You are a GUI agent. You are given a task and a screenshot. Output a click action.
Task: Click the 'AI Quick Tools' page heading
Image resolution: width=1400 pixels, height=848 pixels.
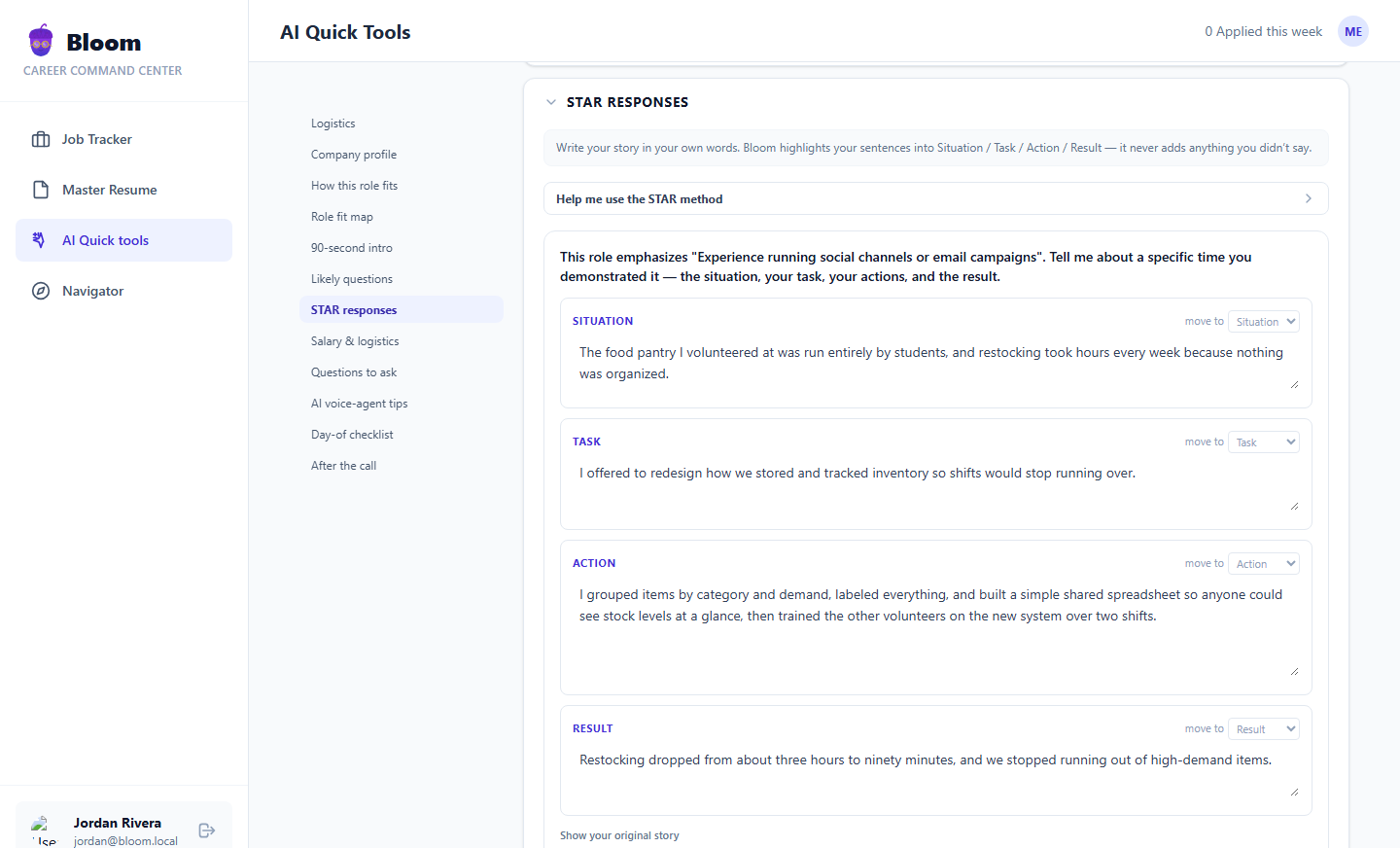345,32
